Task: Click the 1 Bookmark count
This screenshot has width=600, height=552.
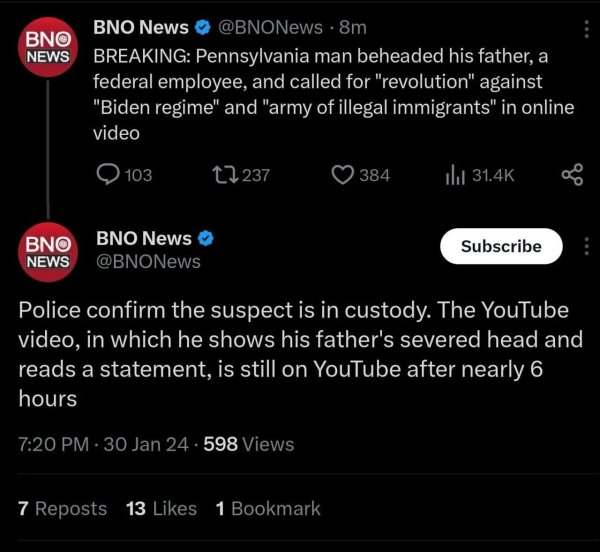Action: (268, 509)
